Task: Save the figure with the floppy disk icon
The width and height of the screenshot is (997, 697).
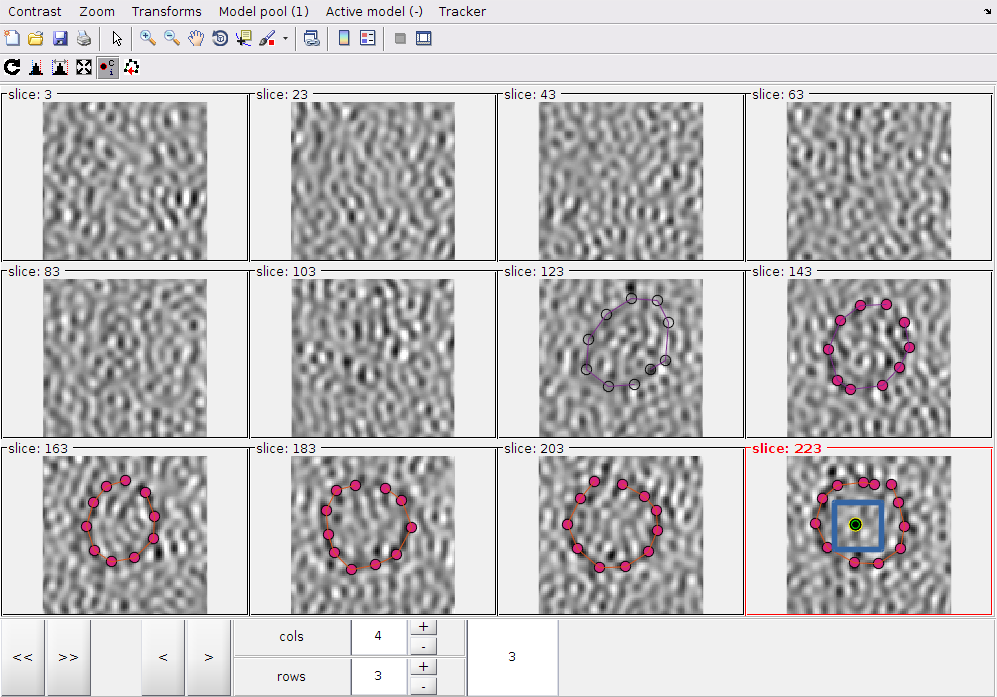Action: coord(60,38)
